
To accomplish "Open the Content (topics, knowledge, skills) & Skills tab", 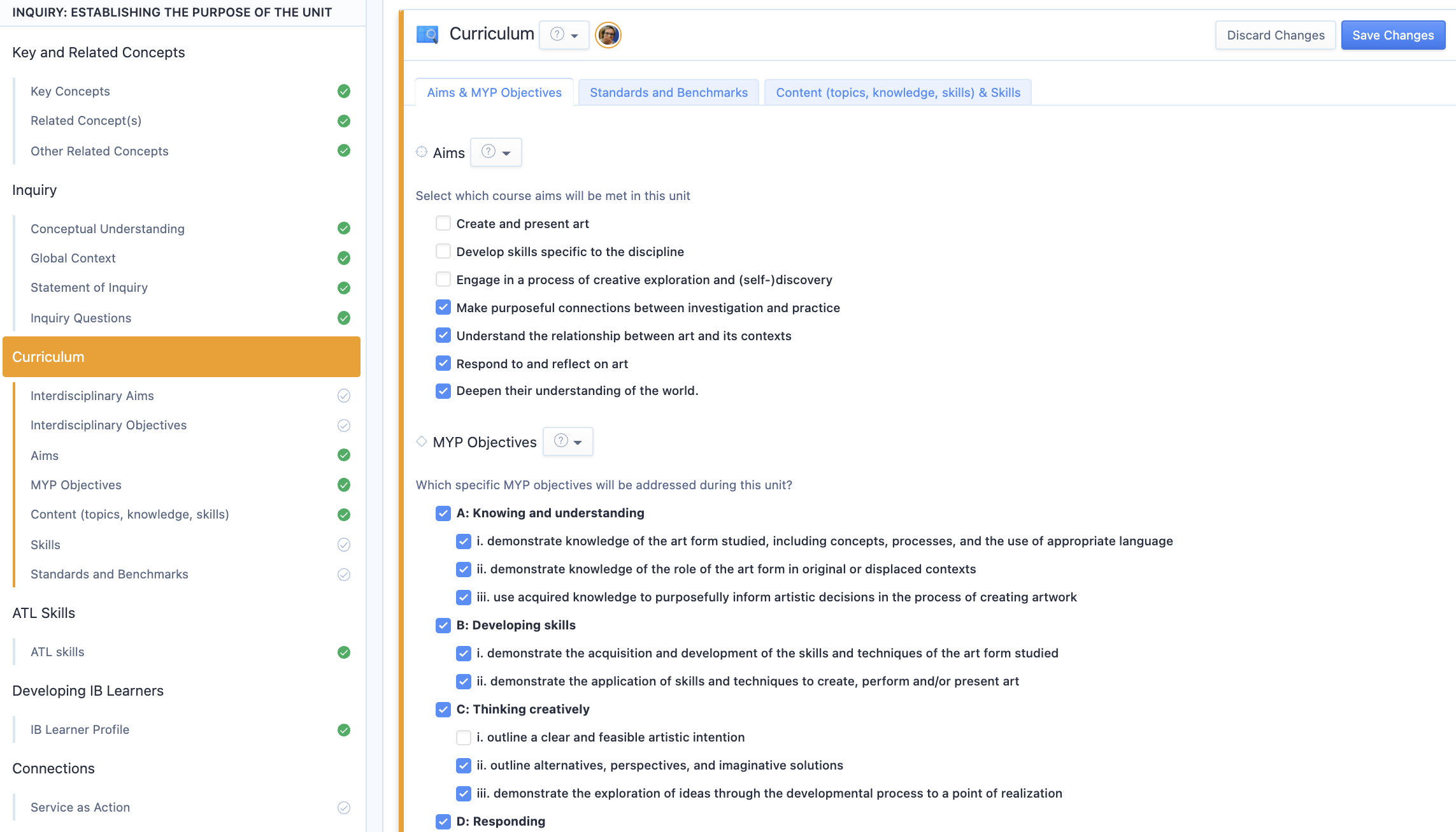I will 898,92.
